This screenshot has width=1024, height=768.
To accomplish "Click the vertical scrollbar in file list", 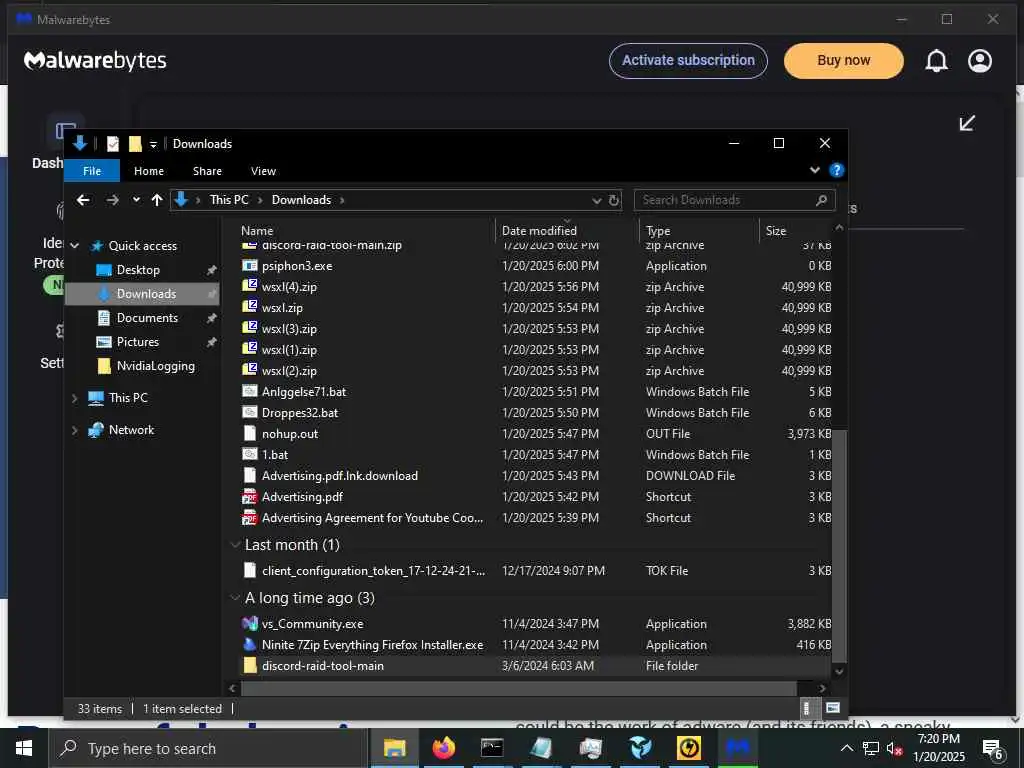I will 839,545.
